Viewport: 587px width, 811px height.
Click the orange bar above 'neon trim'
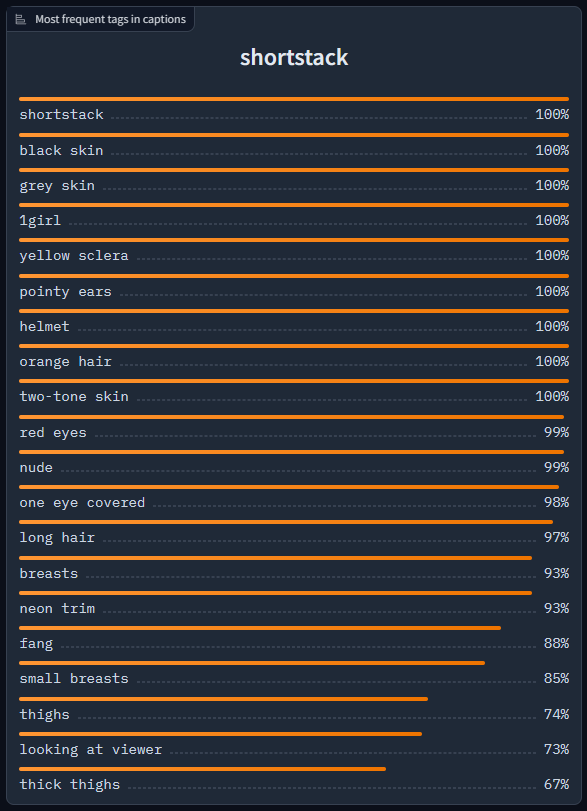276,593
